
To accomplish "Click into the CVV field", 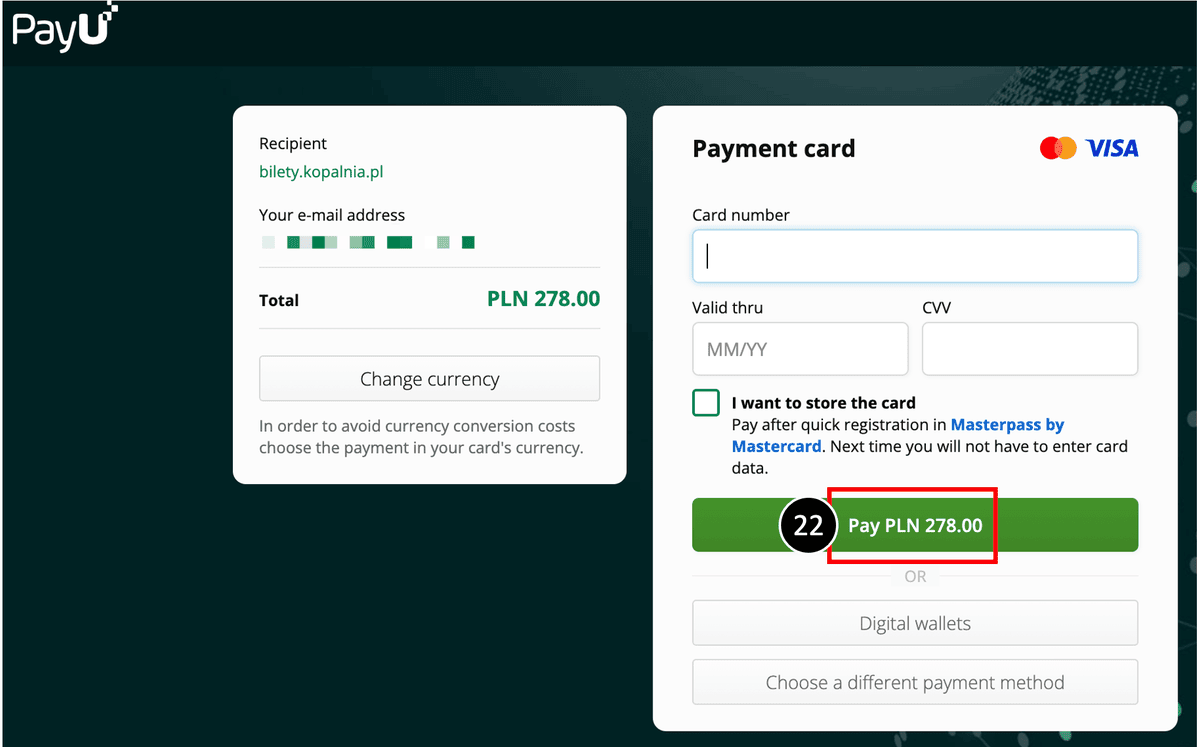I will 1030,349.
